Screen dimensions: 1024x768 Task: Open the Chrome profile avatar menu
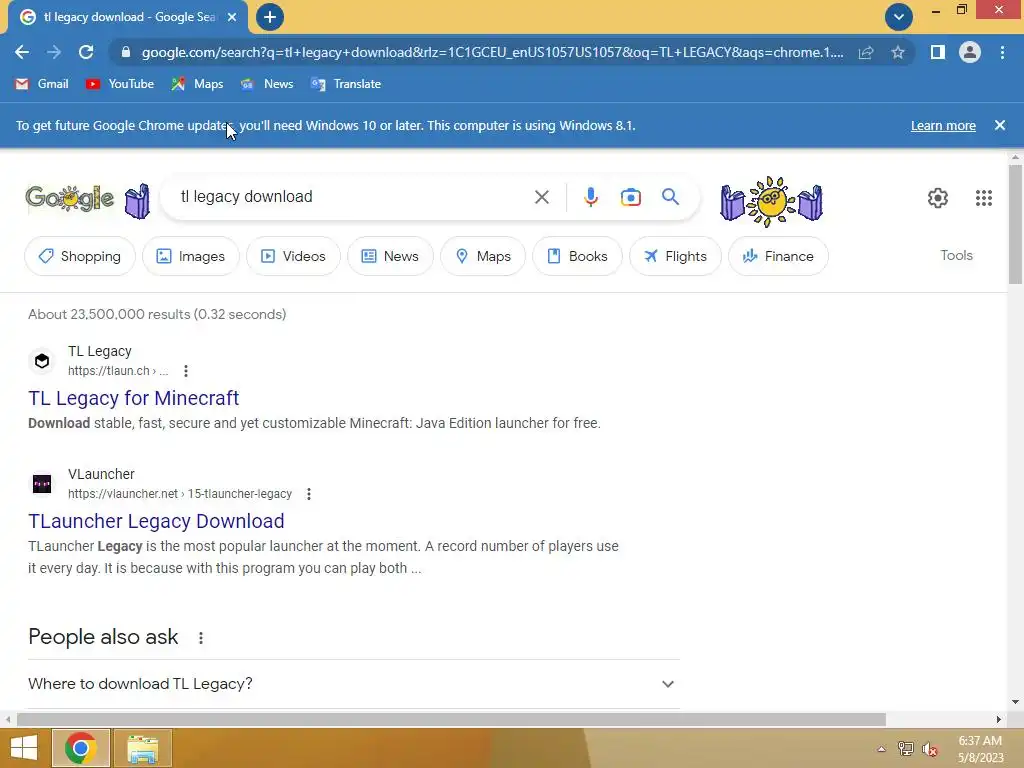click(x=970, y=52)
